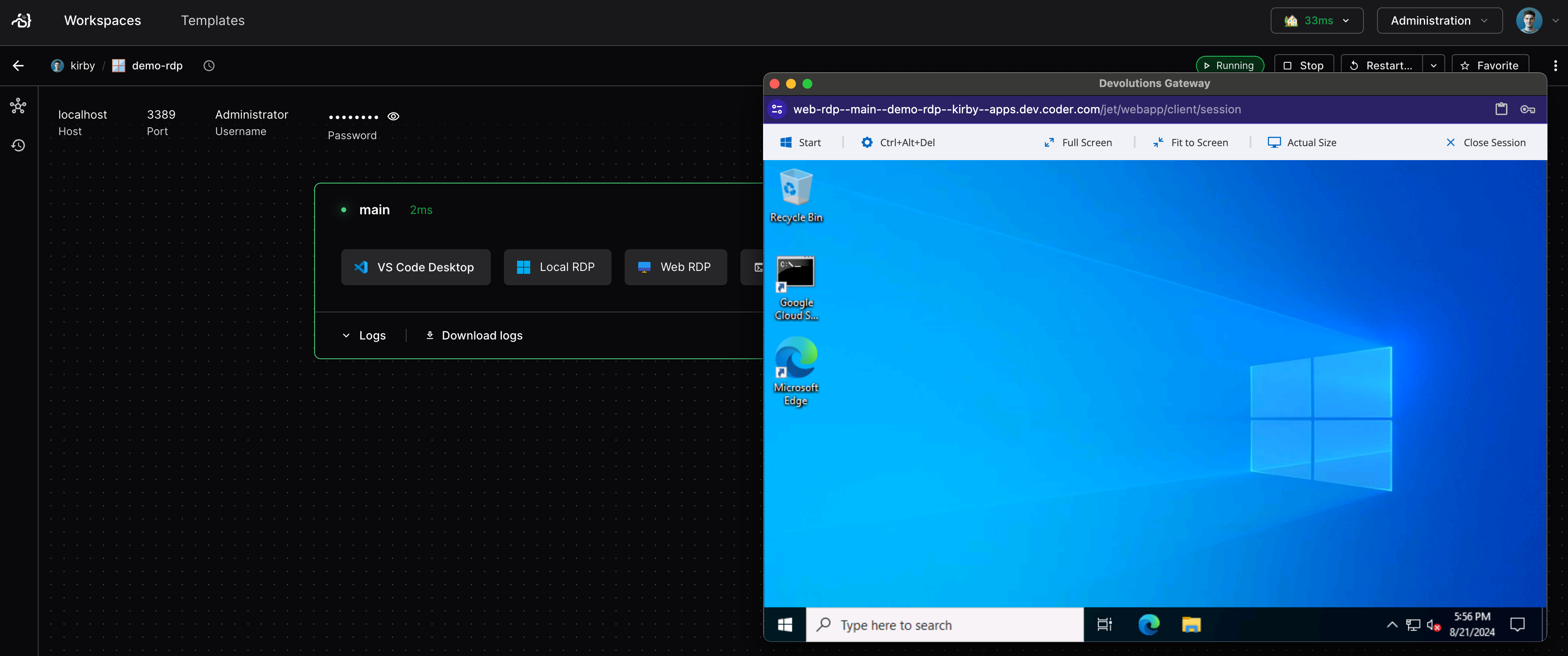Open the workspace topology icon in the sidebar

[18, 105]
